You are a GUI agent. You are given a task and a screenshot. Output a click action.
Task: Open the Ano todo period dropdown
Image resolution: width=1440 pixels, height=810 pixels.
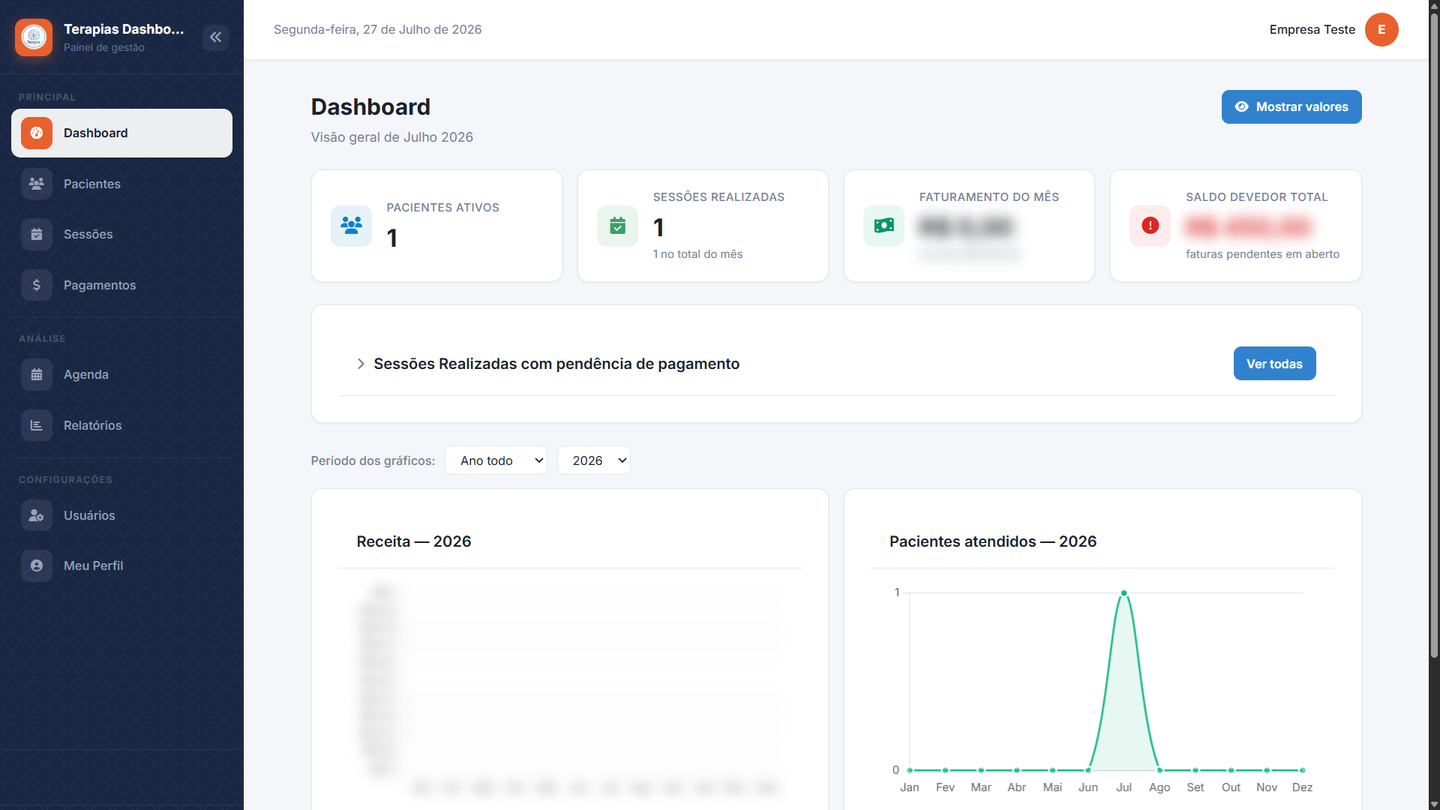pos(496,460)
